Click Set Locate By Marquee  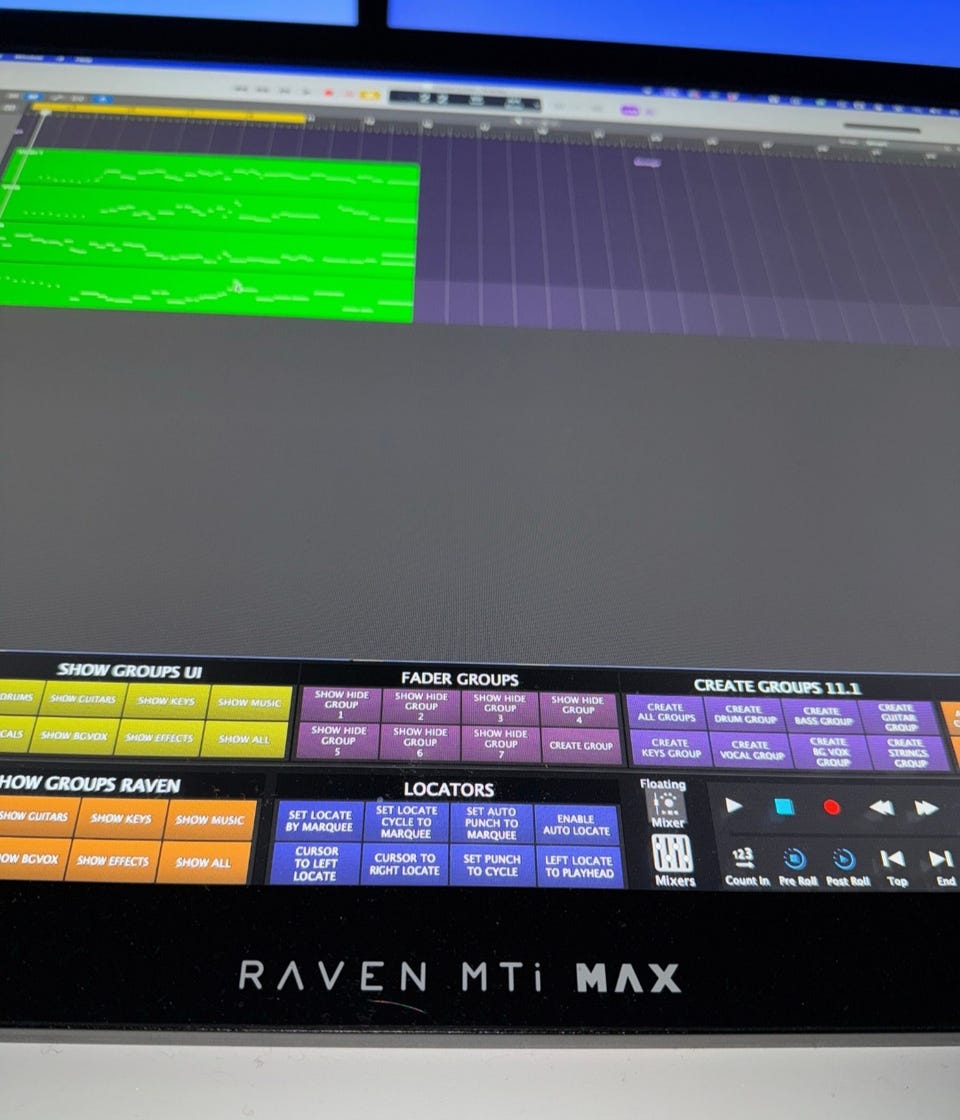point(319,821)
